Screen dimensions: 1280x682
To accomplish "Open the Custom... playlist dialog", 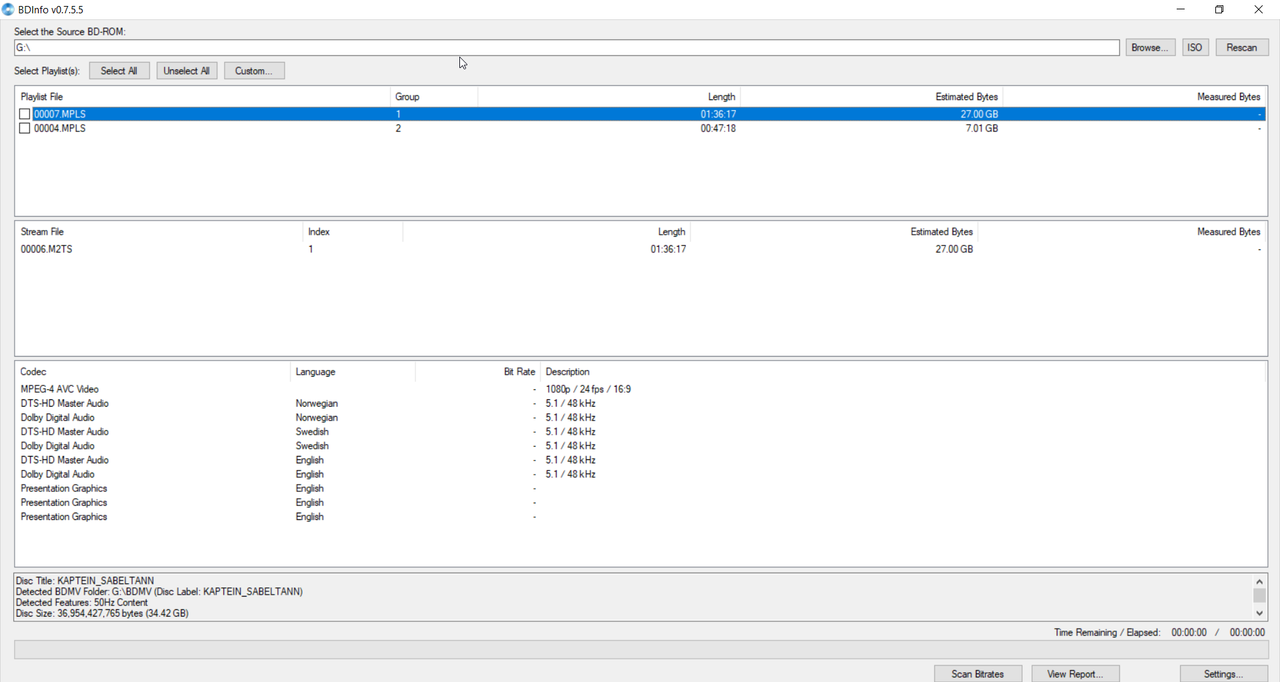I will pyautogui.click(x=254, y=71).
